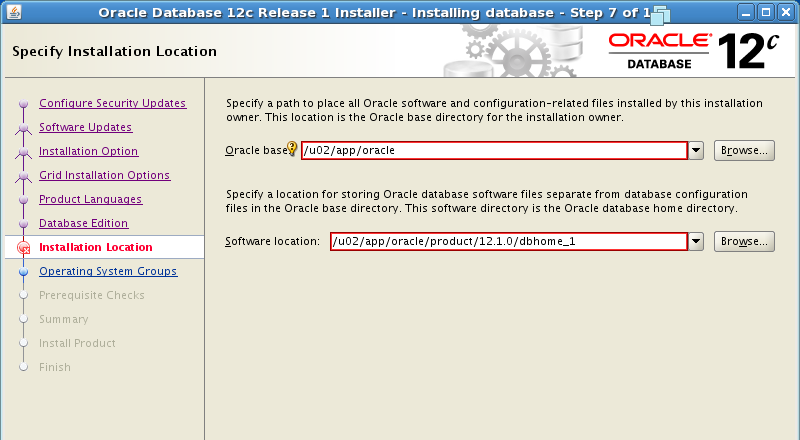800x440 pixels.
Task: Click into the Software location path field
Action: click(509, 241)
